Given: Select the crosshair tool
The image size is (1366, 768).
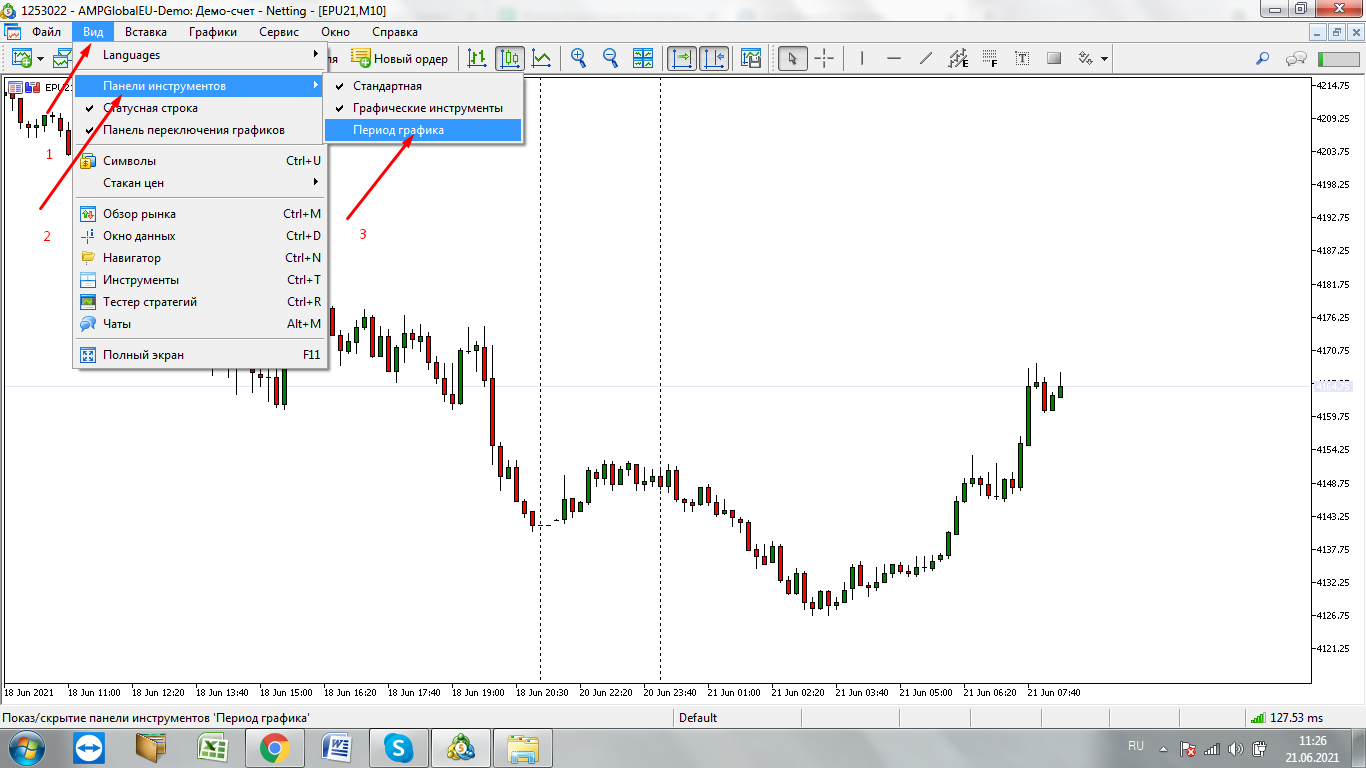Looking at the screenshot, I should pos(824,58).
